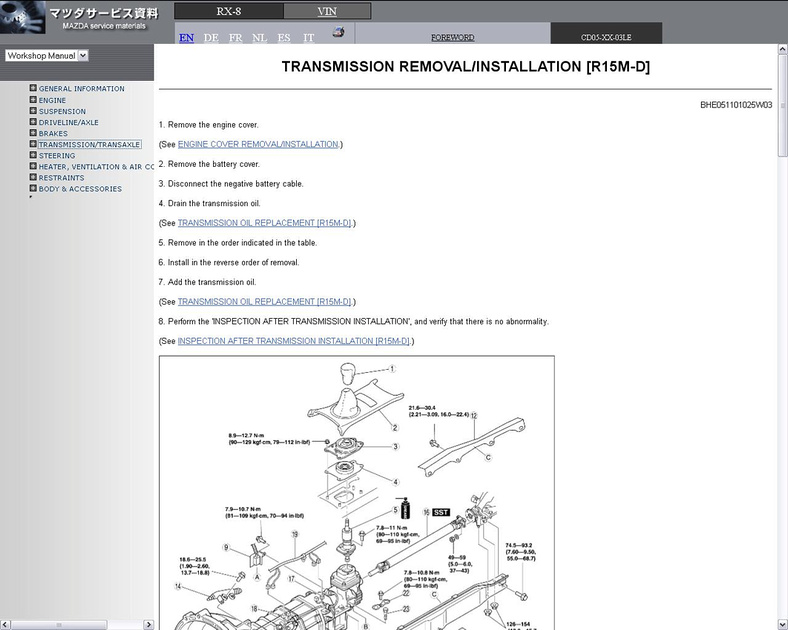788x630 pixels.
Task: Click the sidebar horizontal scroll left arrow
Action: point(5,624)
